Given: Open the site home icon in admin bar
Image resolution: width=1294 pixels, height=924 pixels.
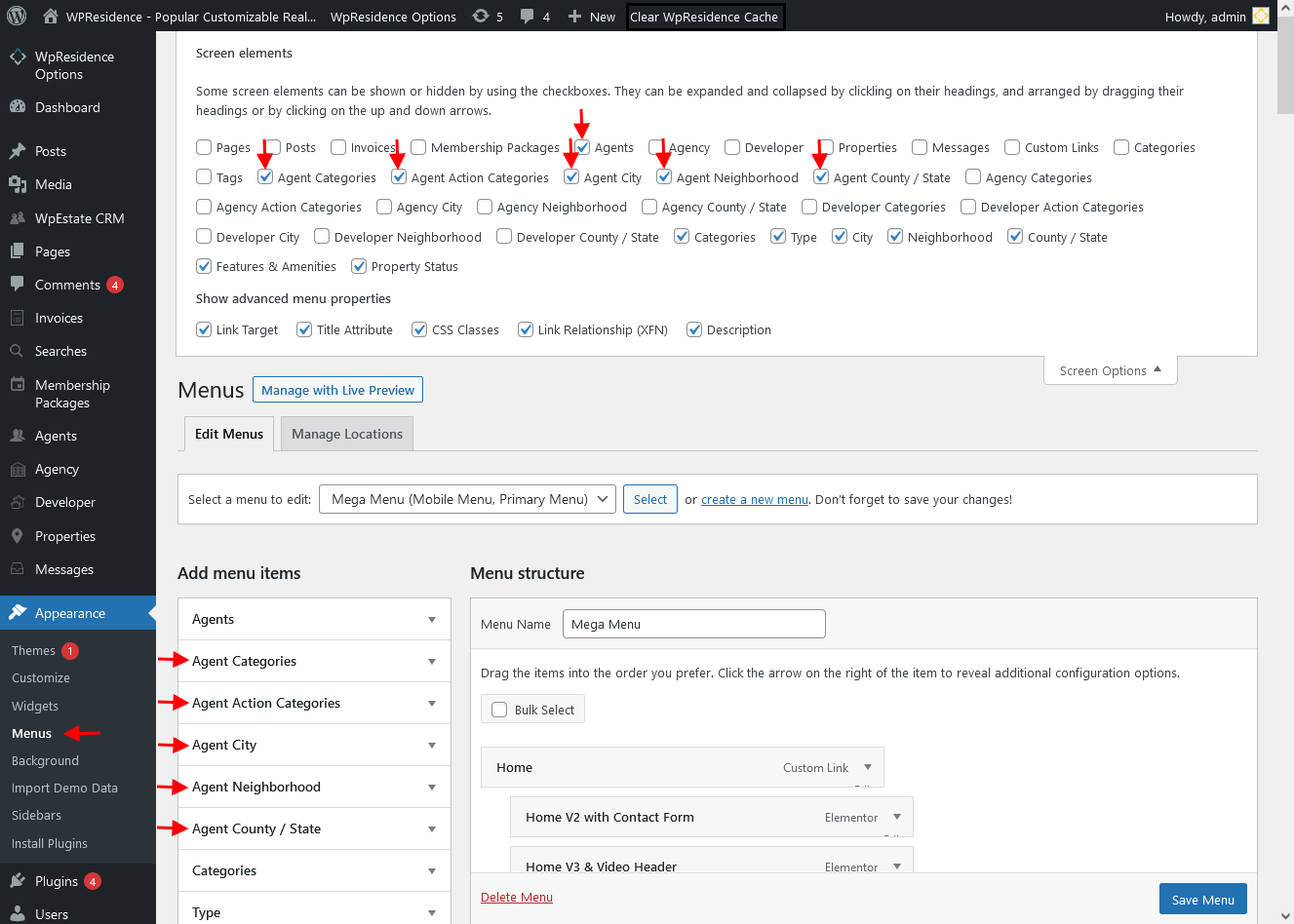Looking at the screenshot, I should pyautogui.click(x=50, y=16).
